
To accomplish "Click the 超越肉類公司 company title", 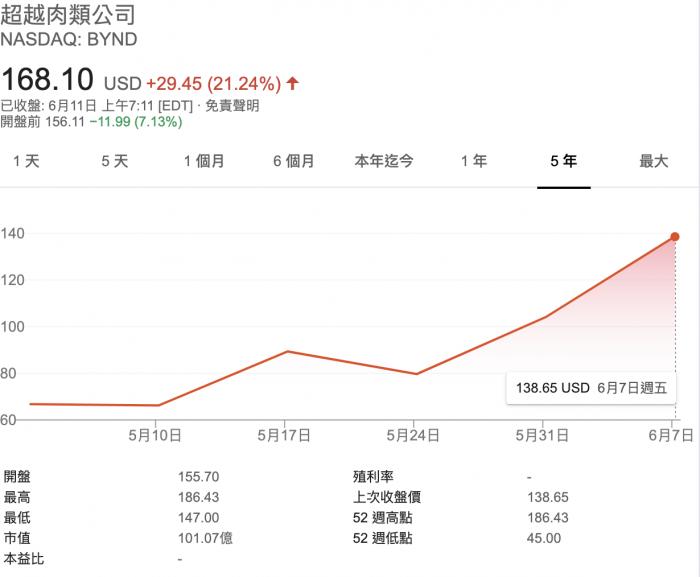I will [67, 16].
